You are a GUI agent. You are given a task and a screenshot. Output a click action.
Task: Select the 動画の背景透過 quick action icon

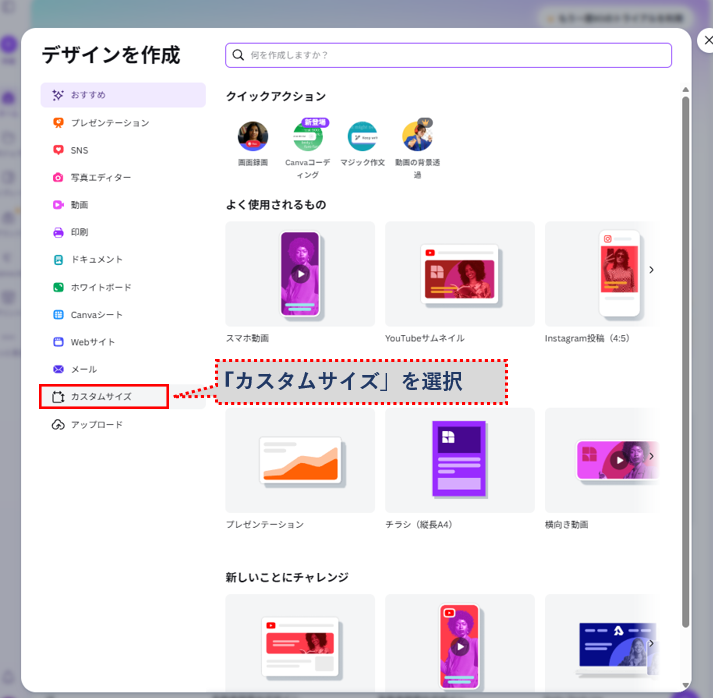tap(417, 136)
